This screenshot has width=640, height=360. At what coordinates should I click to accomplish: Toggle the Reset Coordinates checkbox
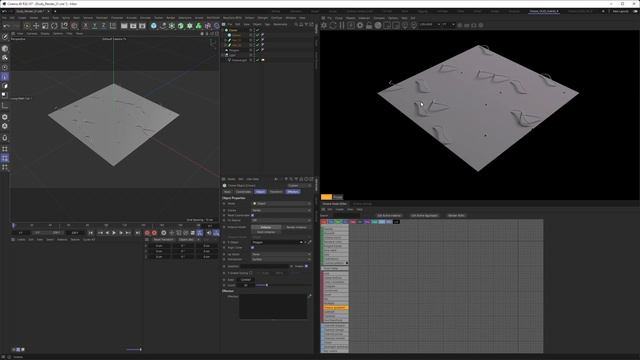[x=253, y=215]
